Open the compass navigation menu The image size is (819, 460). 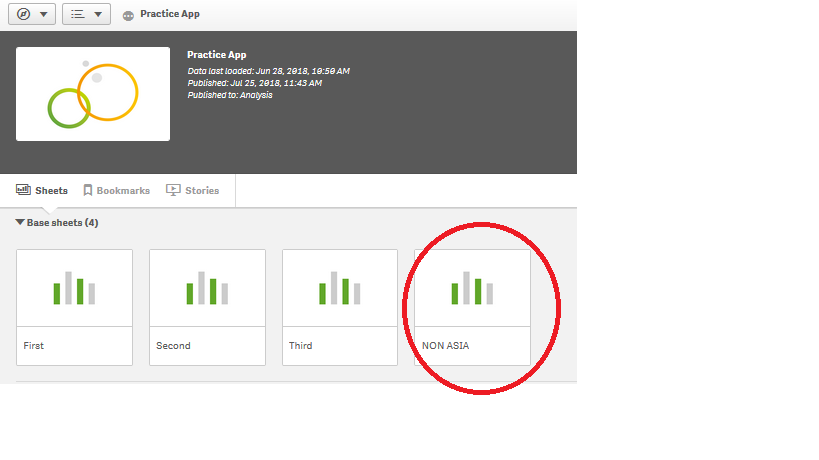point(32,14)
